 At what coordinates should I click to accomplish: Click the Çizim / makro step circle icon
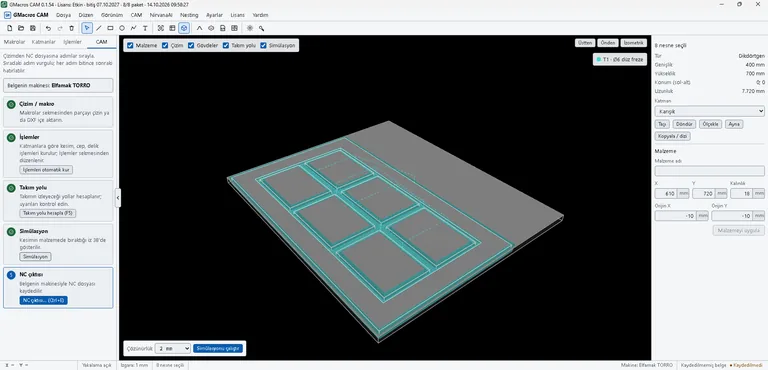[x=11, y=104]
